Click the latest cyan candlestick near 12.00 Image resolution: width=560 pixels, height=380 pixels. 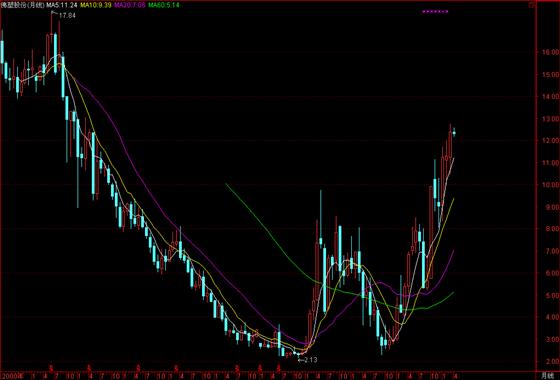(x=454, y=133)
